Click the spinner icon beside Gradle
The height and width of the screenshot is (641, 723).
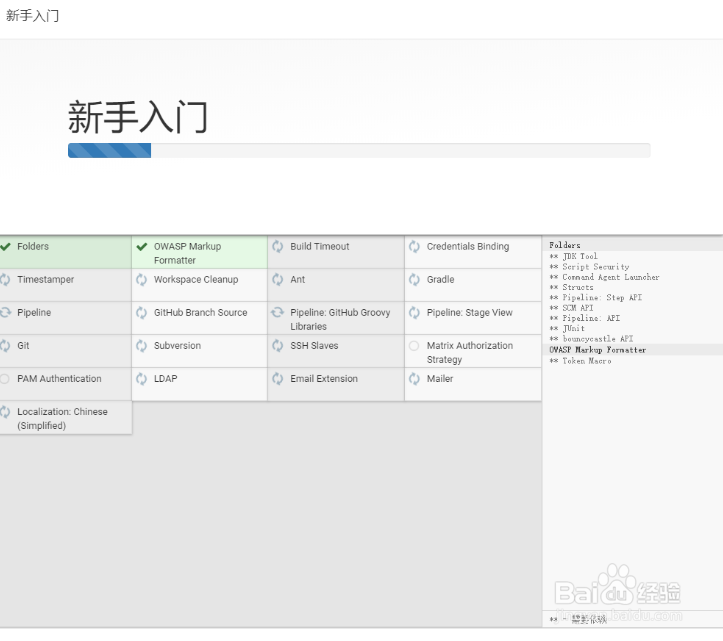point(414,279)
